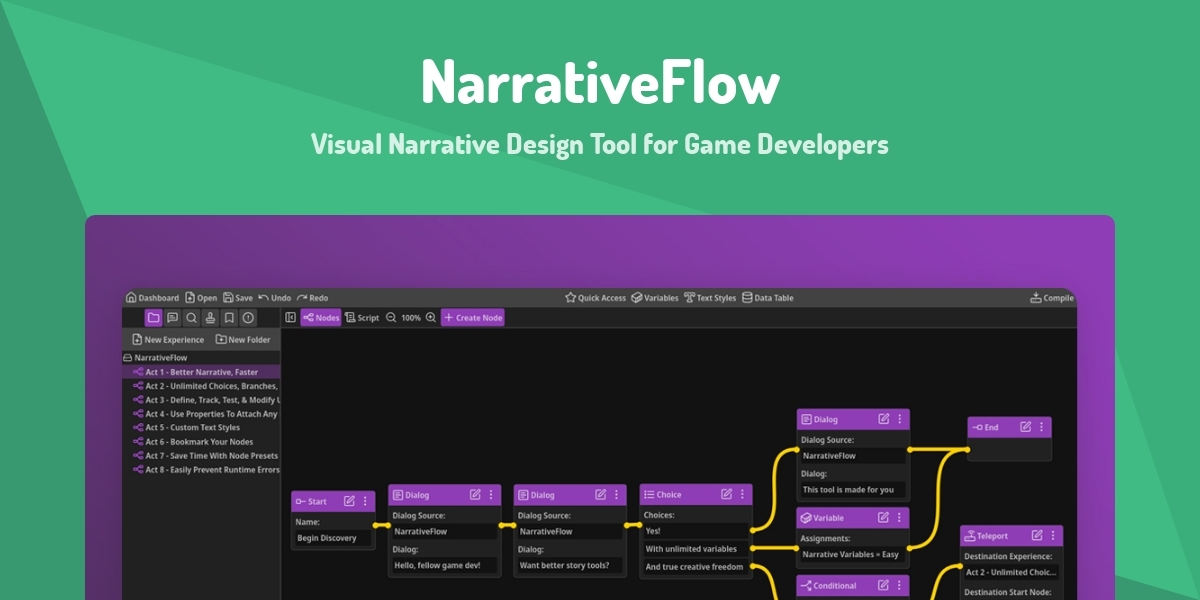
Task: Open options menu on 'This tool is made for you' Dialog
Action: click(899, 419)
